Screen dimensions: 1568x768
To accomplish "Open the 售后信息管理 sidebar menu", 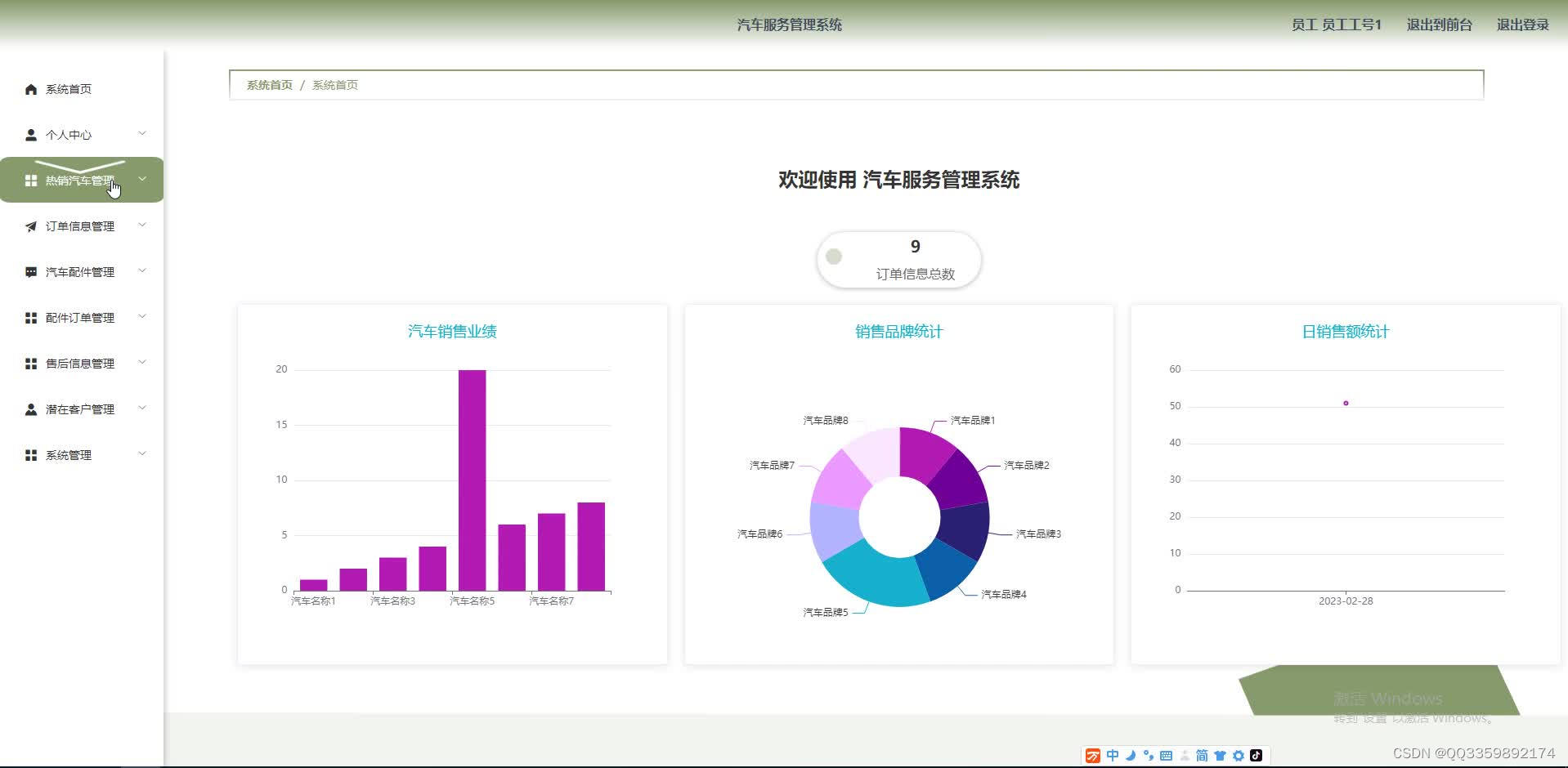I will point(82,364).
